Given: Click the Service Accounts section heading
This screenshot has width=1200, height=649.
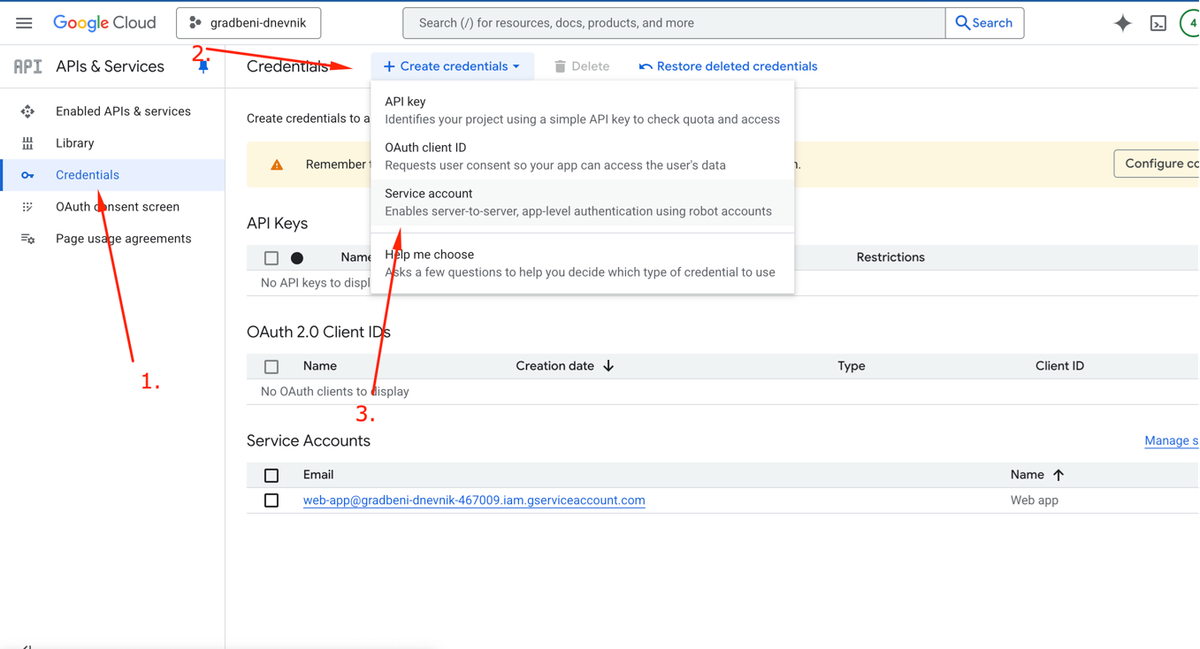Looking at the screenshot, I should point(308,441).
